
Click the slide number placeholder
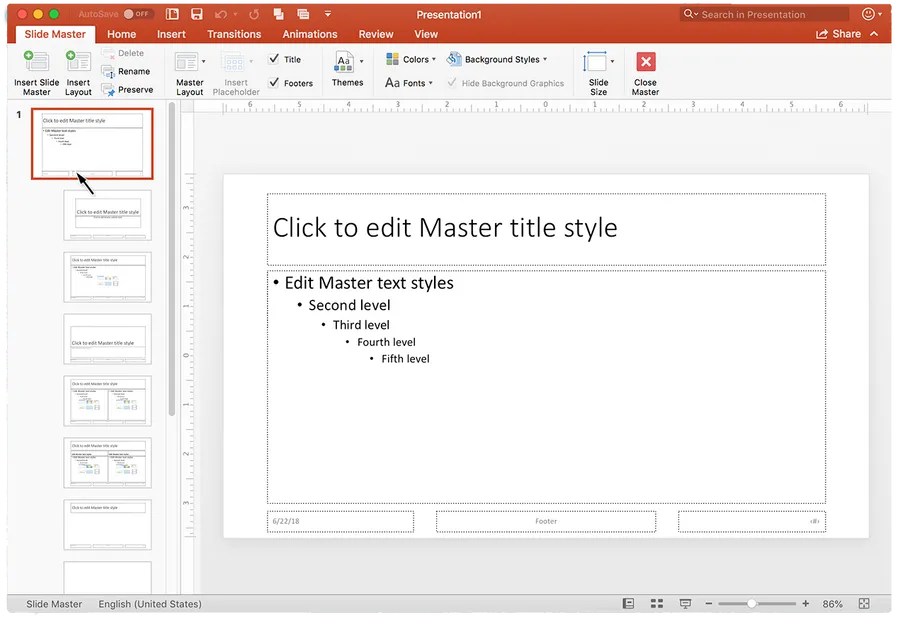752,521
